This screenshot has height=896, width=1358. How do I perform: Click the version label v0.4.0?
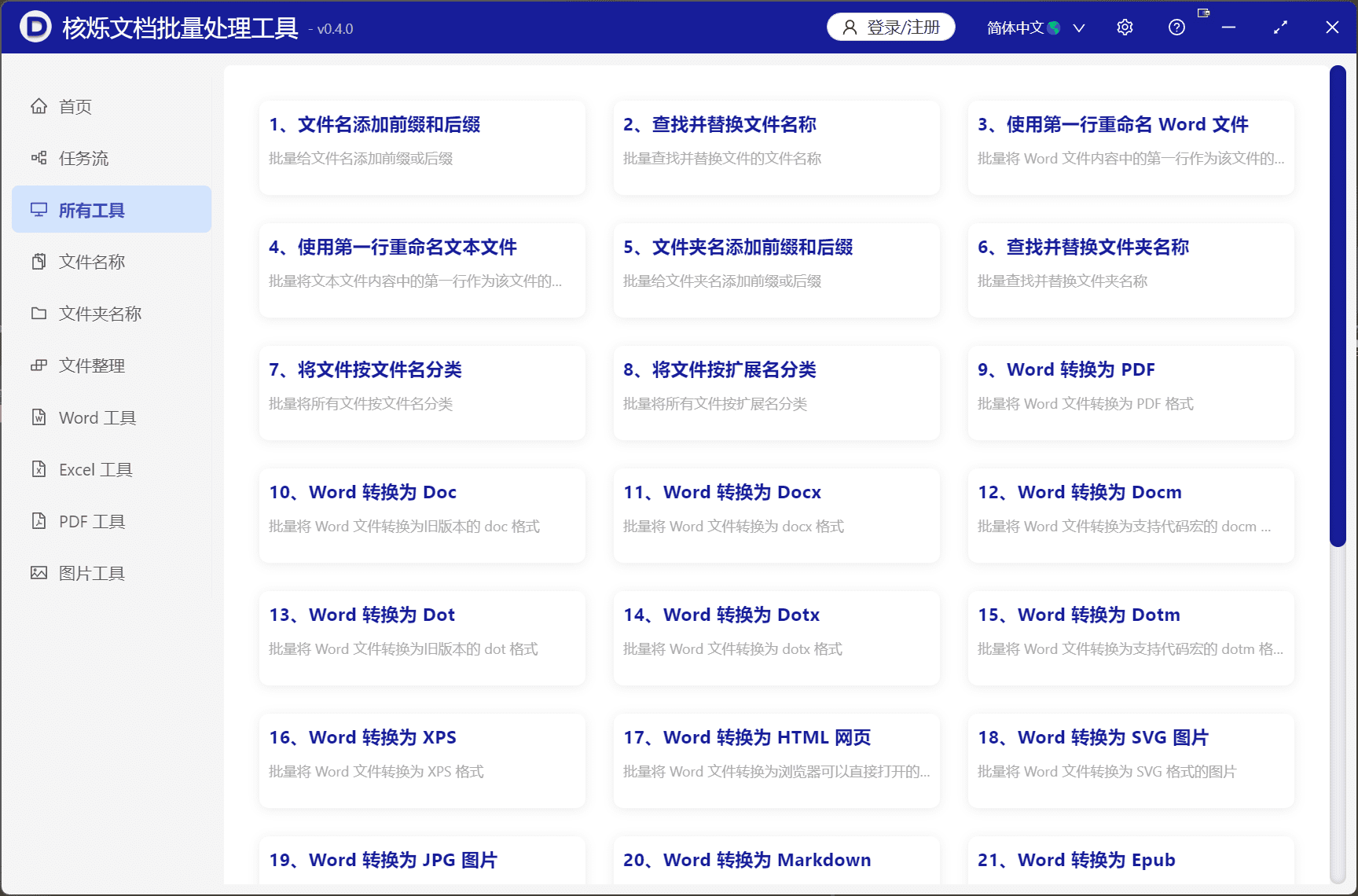point(335,29)
